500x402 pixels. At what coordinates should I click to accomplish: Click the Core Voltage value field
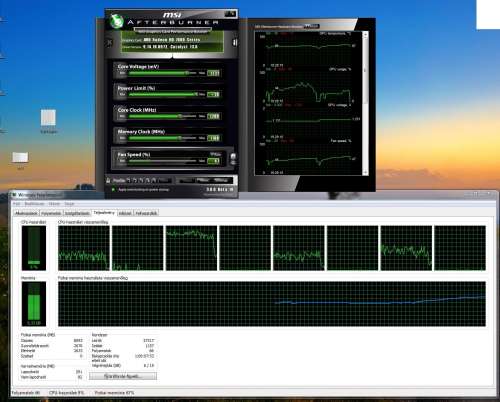213,73
